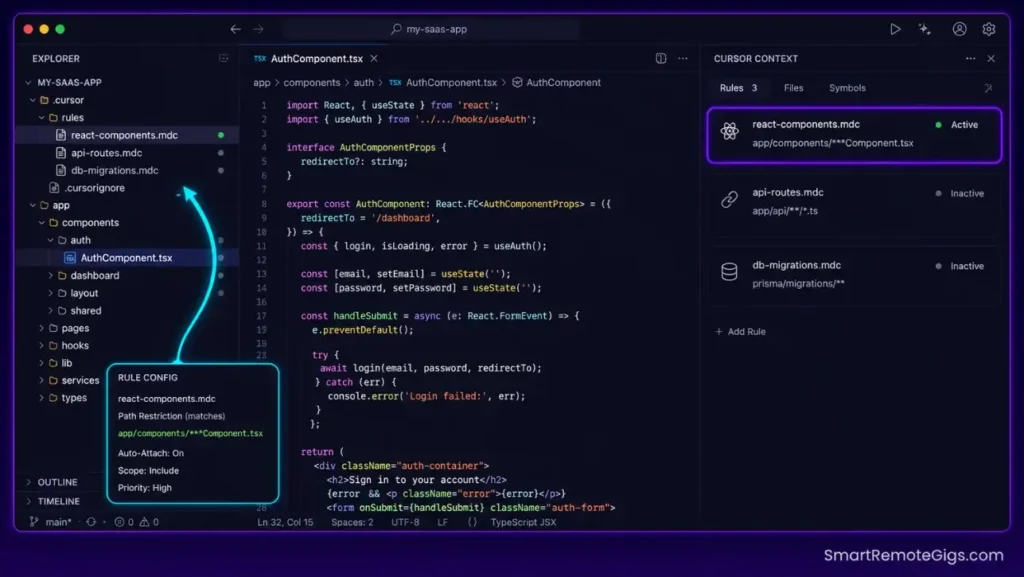Click the LF line ending status entry
The width and height of the screenshot is (1024, 577).
tap(442, 522)
